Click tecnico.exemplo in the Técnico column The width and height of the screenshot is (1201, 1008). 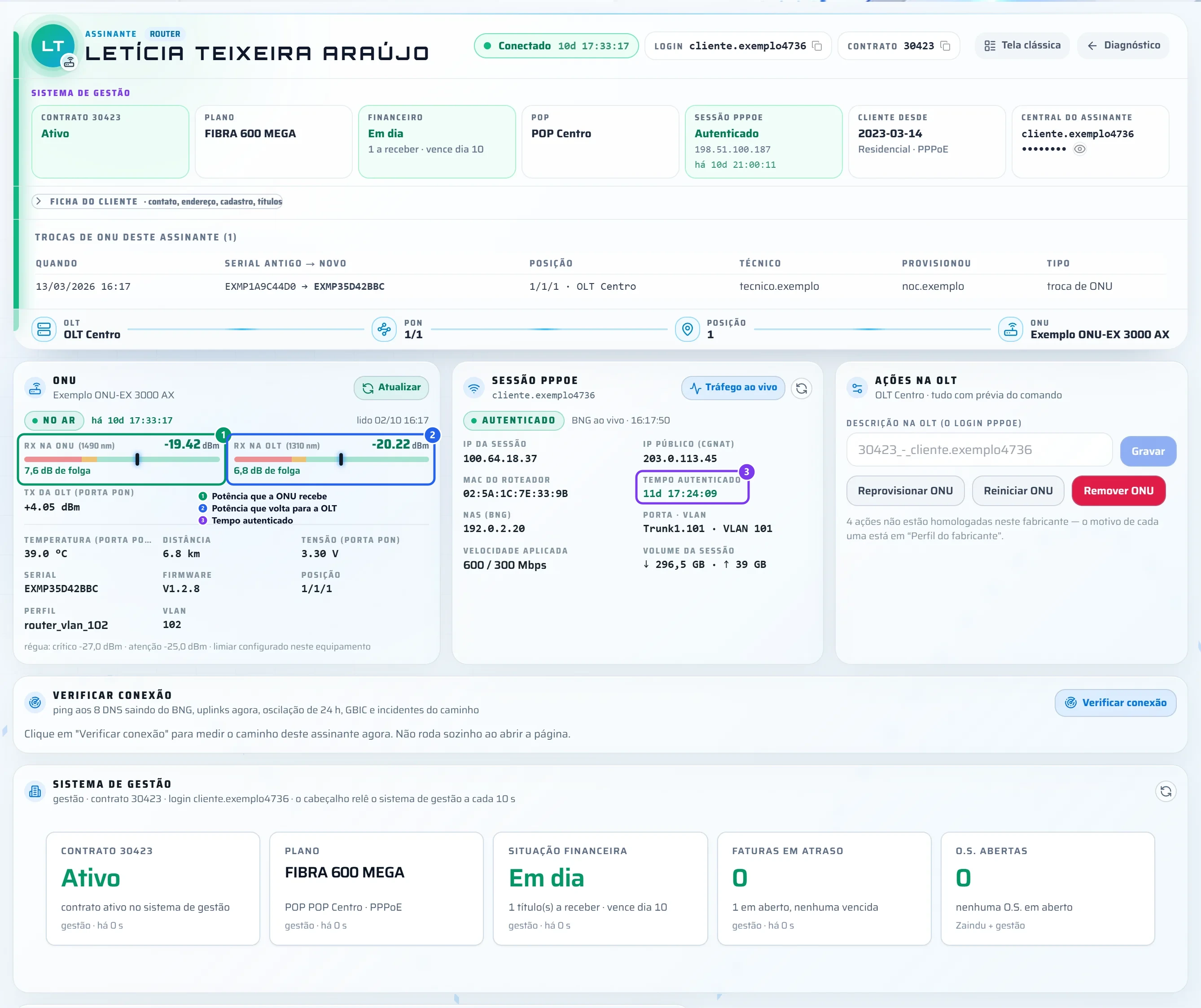(x=779, y=287)
